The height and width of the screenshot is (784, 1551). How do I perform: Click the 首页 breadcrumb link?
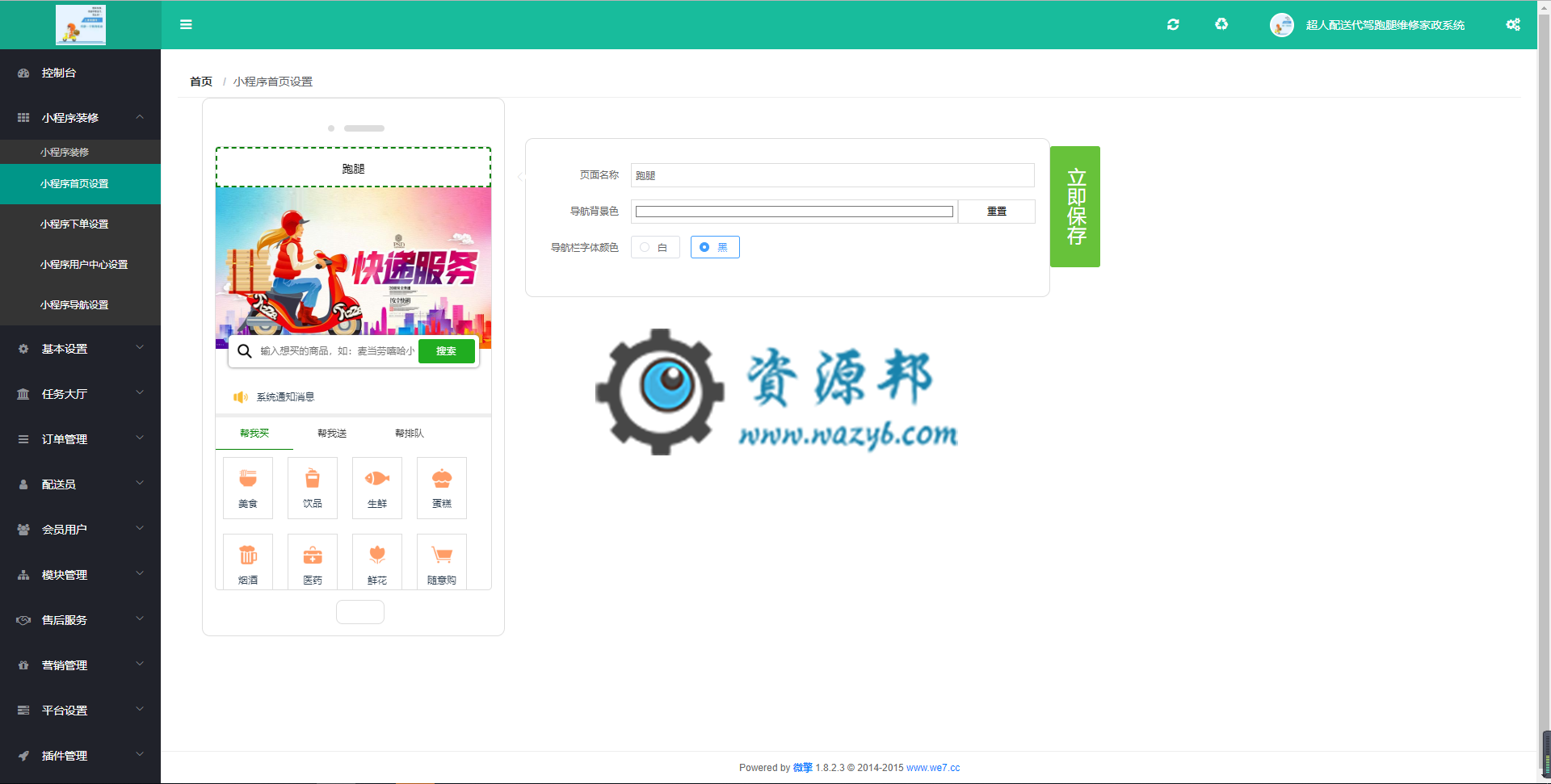point(201,82)
